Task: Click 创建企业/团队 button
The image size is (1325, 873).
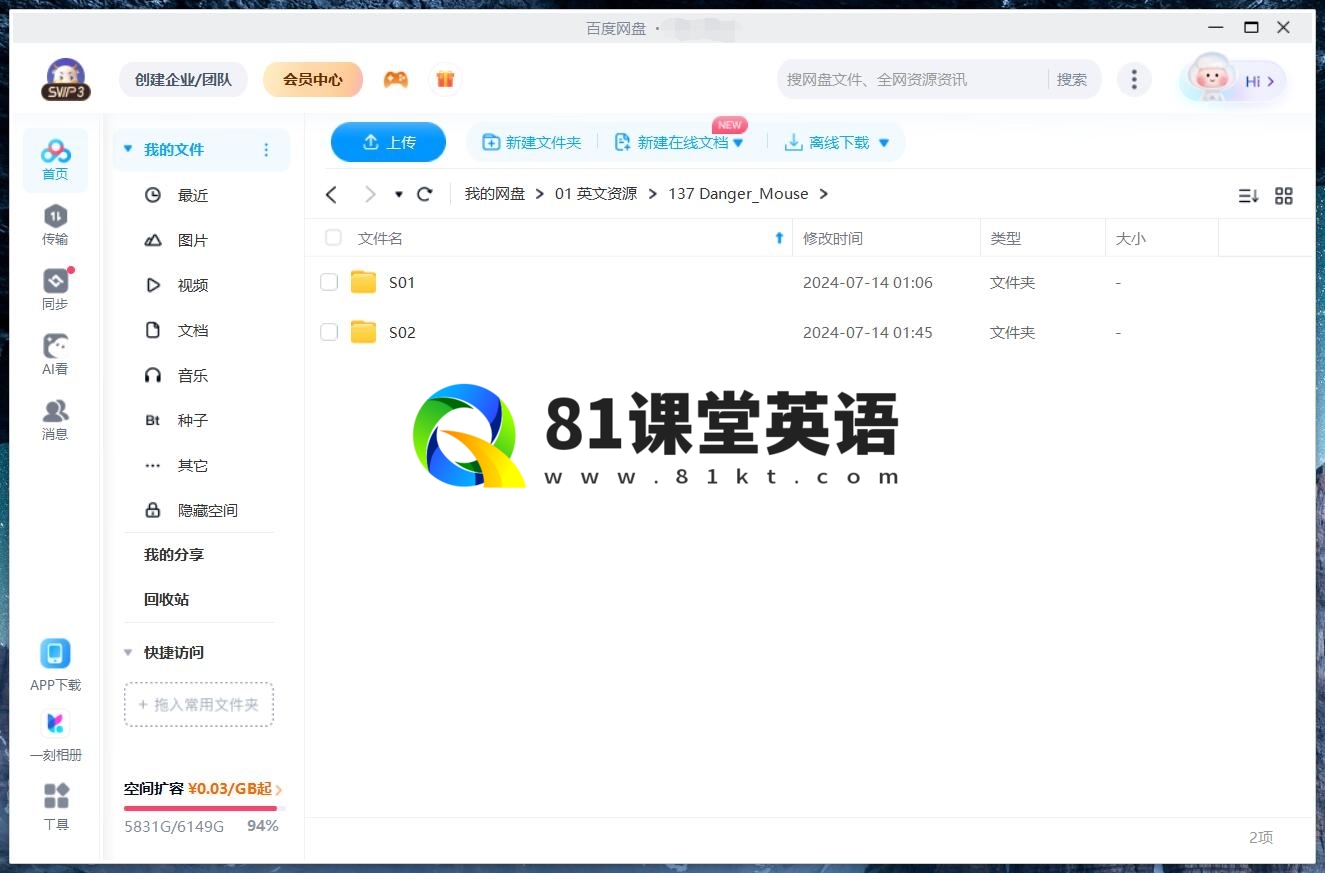Action: [183, 79]
